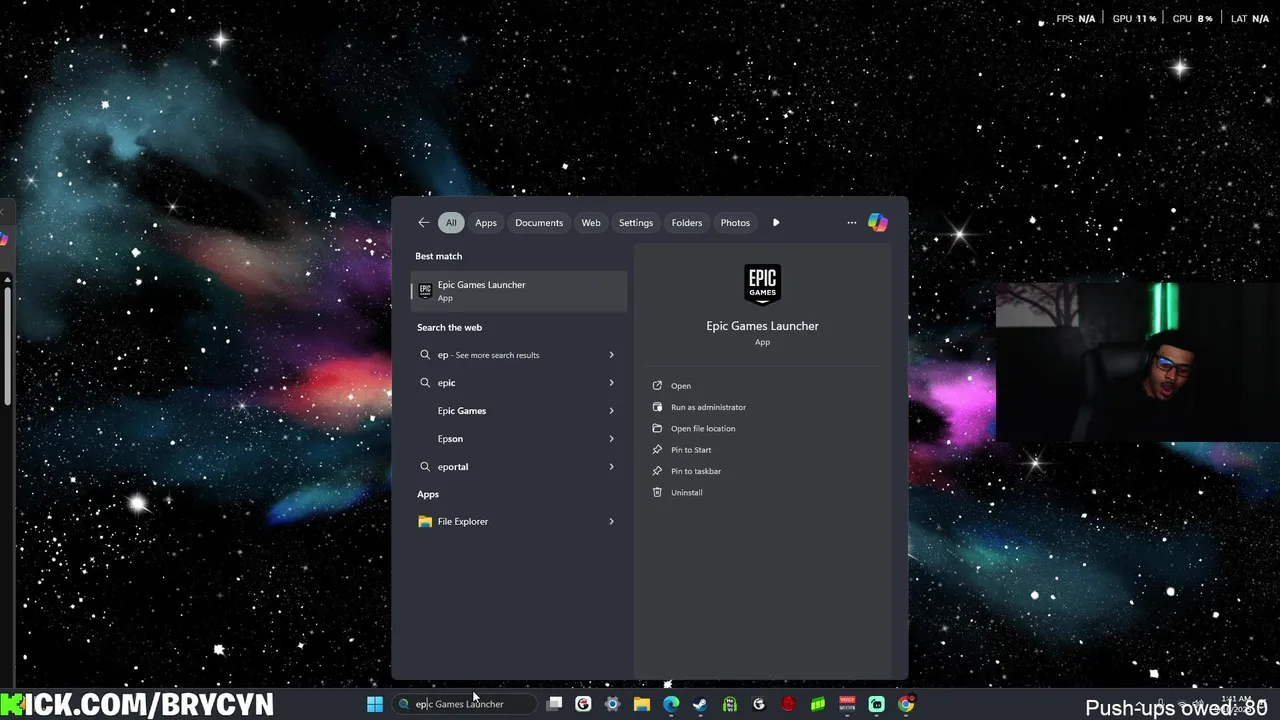Go back with the search panel arrow
This screenshot has height=720, width=1280.
click(424, 223)
